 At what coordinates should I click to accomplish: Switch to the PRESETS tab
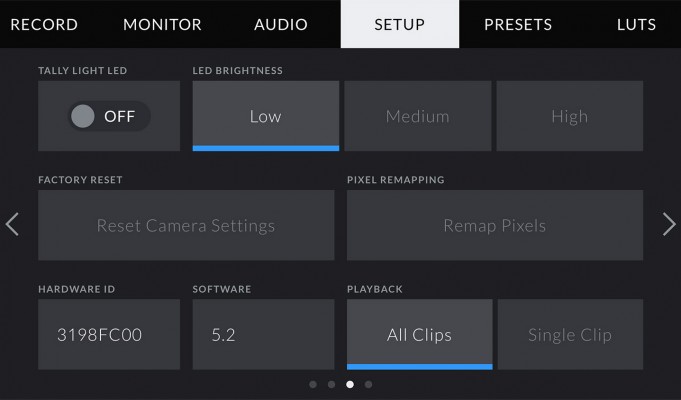click(518, 24)
